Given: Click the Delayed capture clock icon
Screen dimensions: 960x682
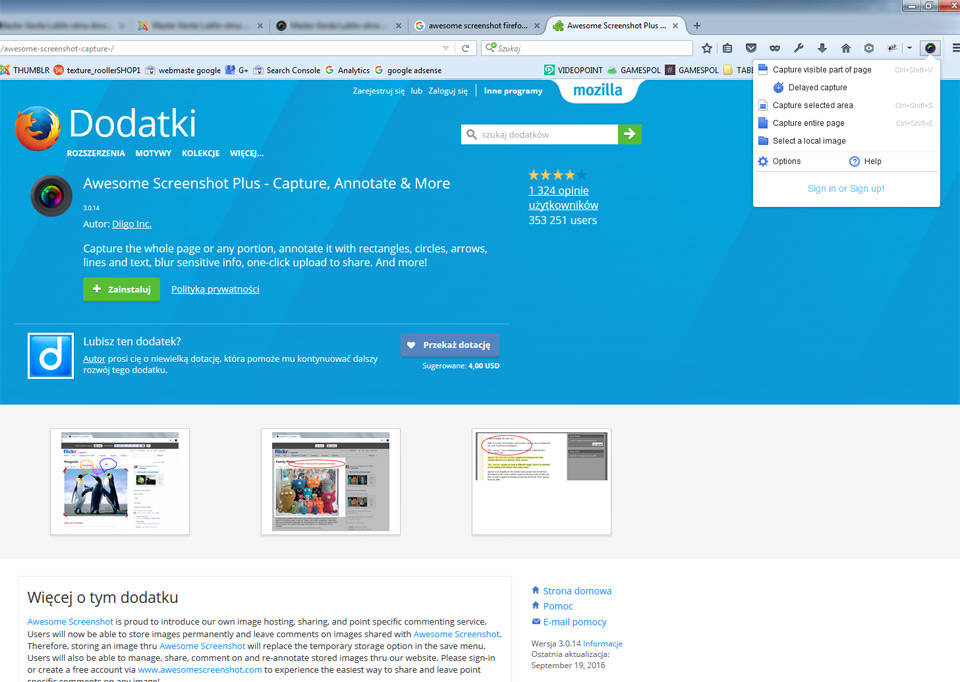Looking at the screenshot, I should point(779,88).
